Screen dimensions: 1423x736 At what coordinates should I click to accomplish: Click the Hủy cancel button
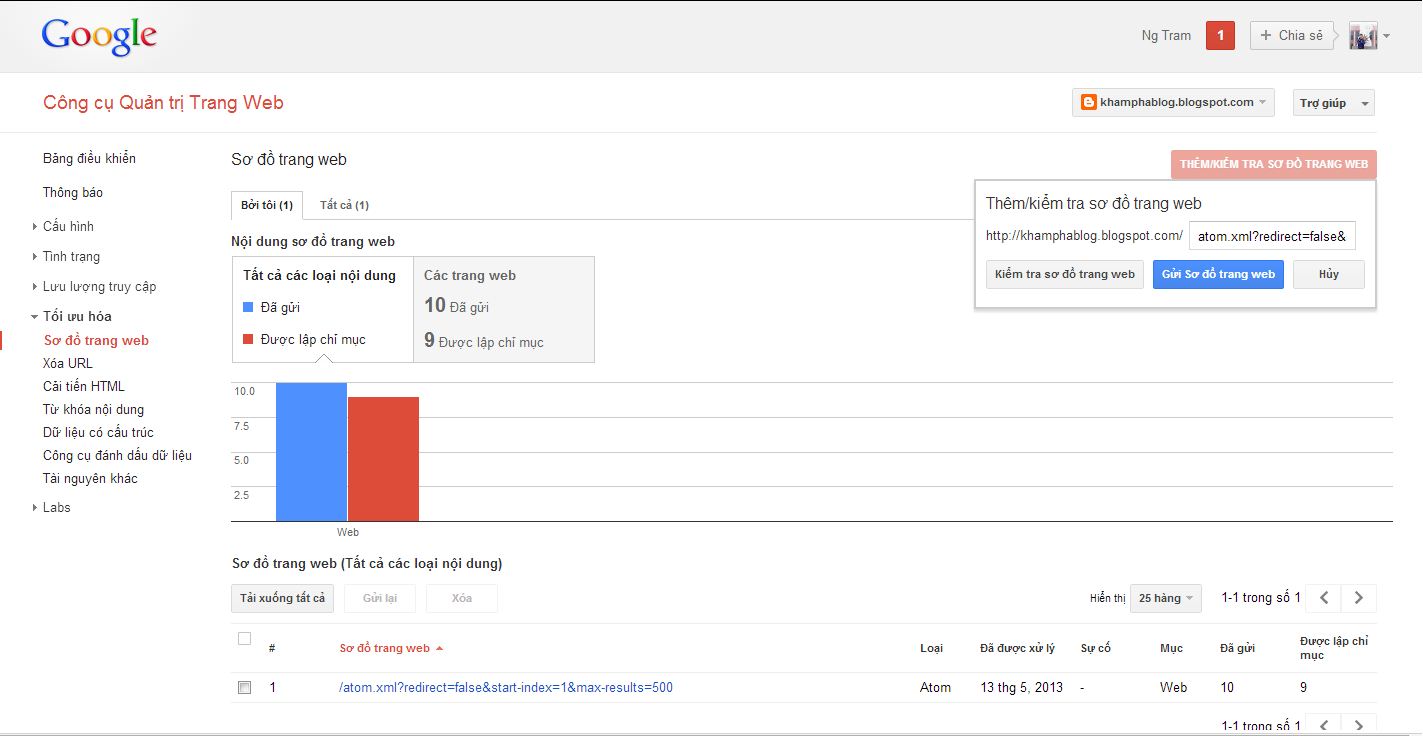click(1328, 274)
